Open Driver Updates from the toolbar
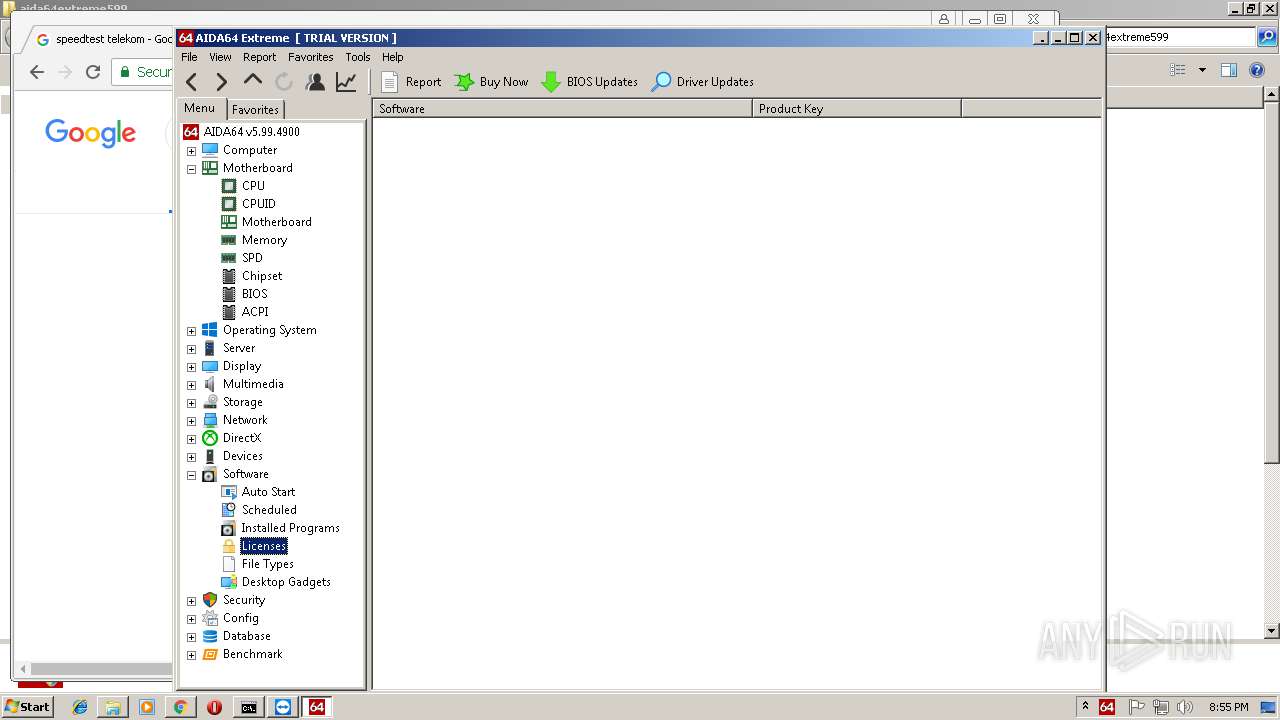The width and height of the screenshot is (1280, 720). [x=702, y=82]
